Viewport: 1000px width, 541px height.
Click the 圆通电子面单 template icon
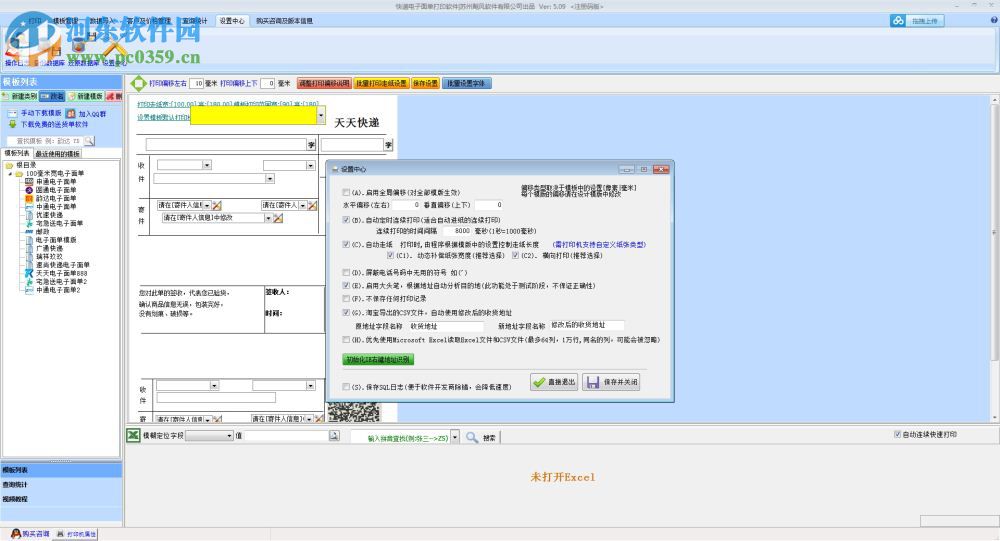point(29,190)
